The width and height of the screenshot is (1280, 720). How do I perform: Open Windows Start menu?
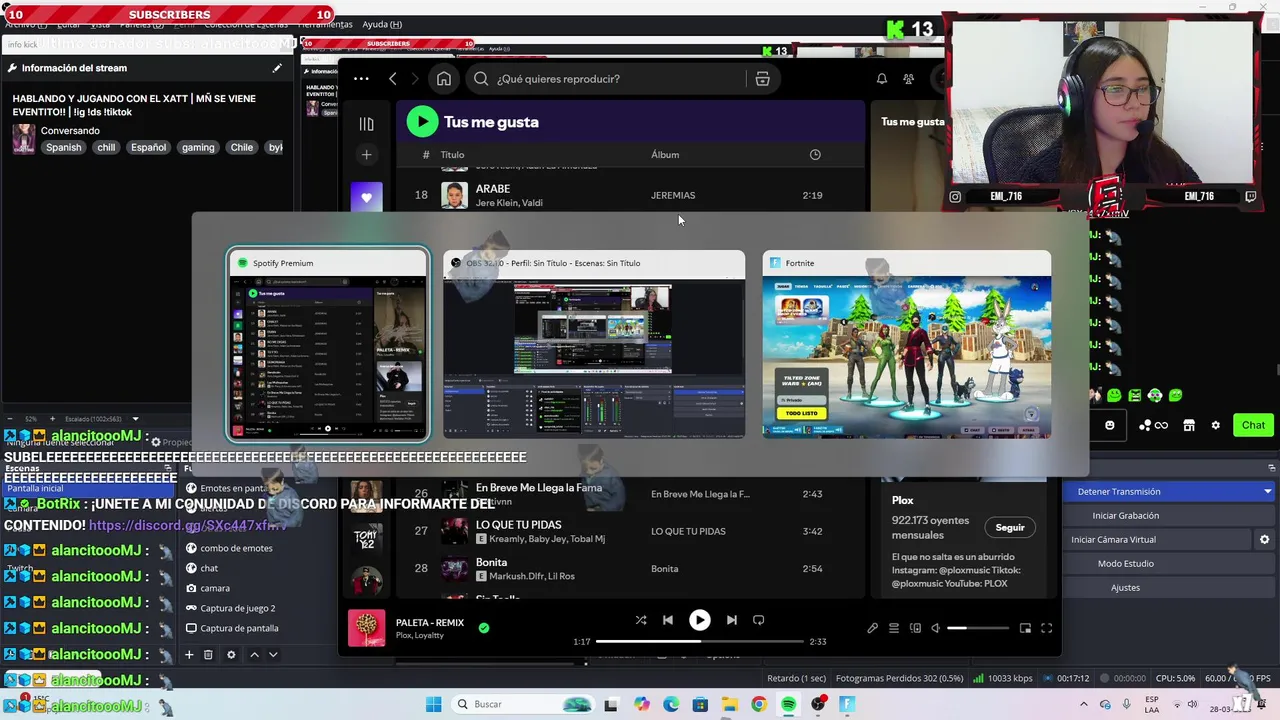pyautogui.click(x=433, y=704)
